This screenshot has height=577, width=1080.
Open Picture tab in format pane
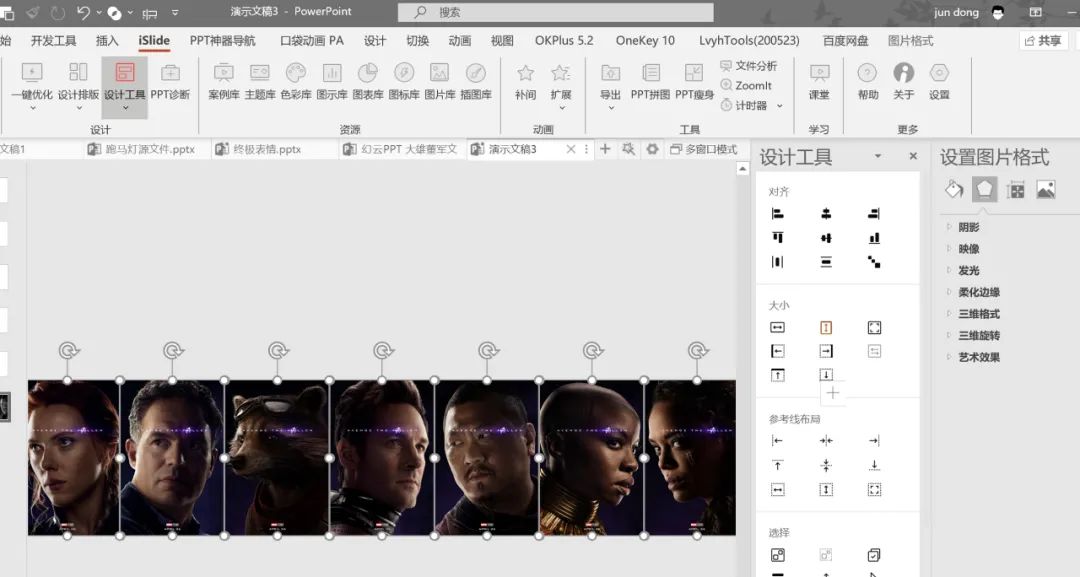click(1046, 189)
